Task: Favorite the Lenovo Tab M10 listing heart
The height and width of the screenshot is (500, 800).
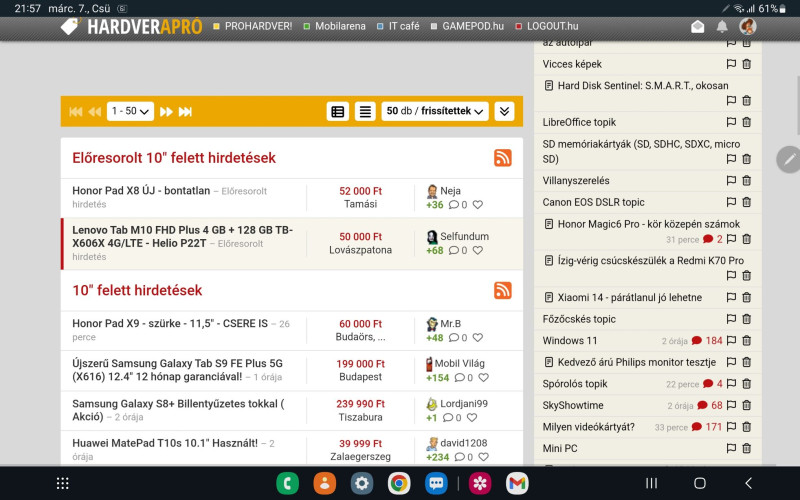Action: [x=478, y=251]
